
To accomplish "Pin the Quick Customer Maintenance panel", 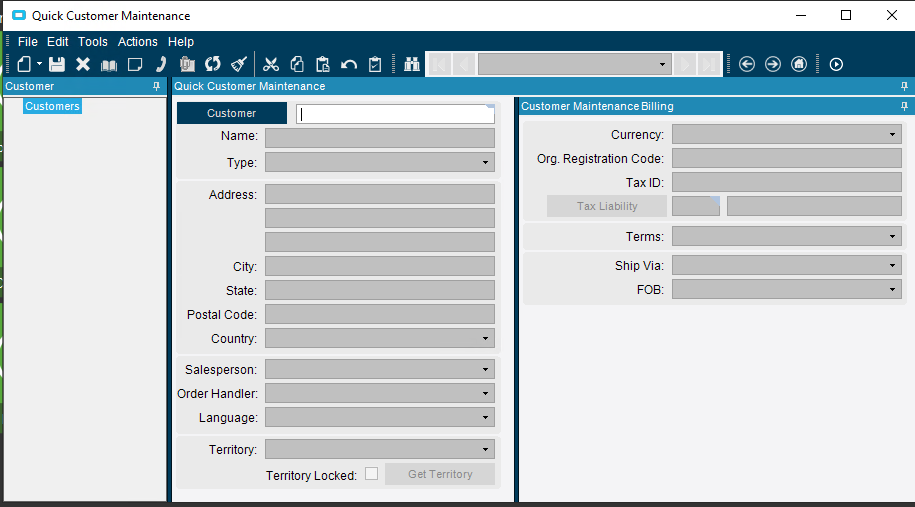I will pos(904,86).
